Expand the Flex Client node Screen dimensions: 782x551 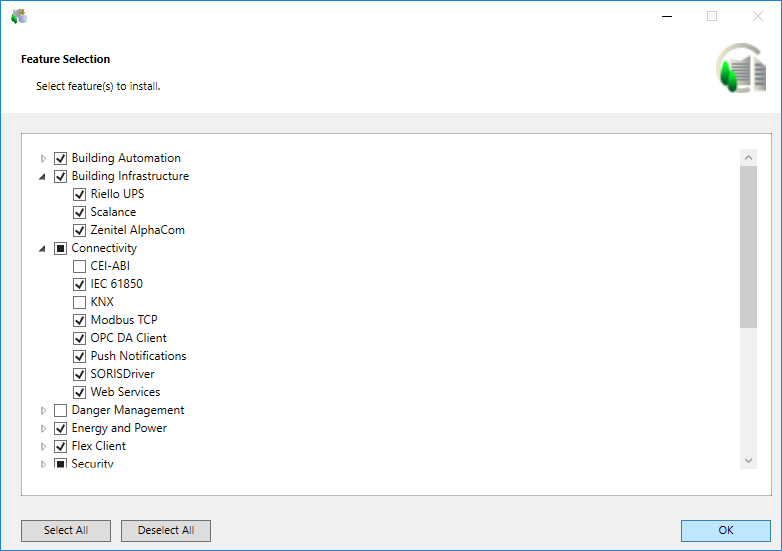tap(43, 446)
